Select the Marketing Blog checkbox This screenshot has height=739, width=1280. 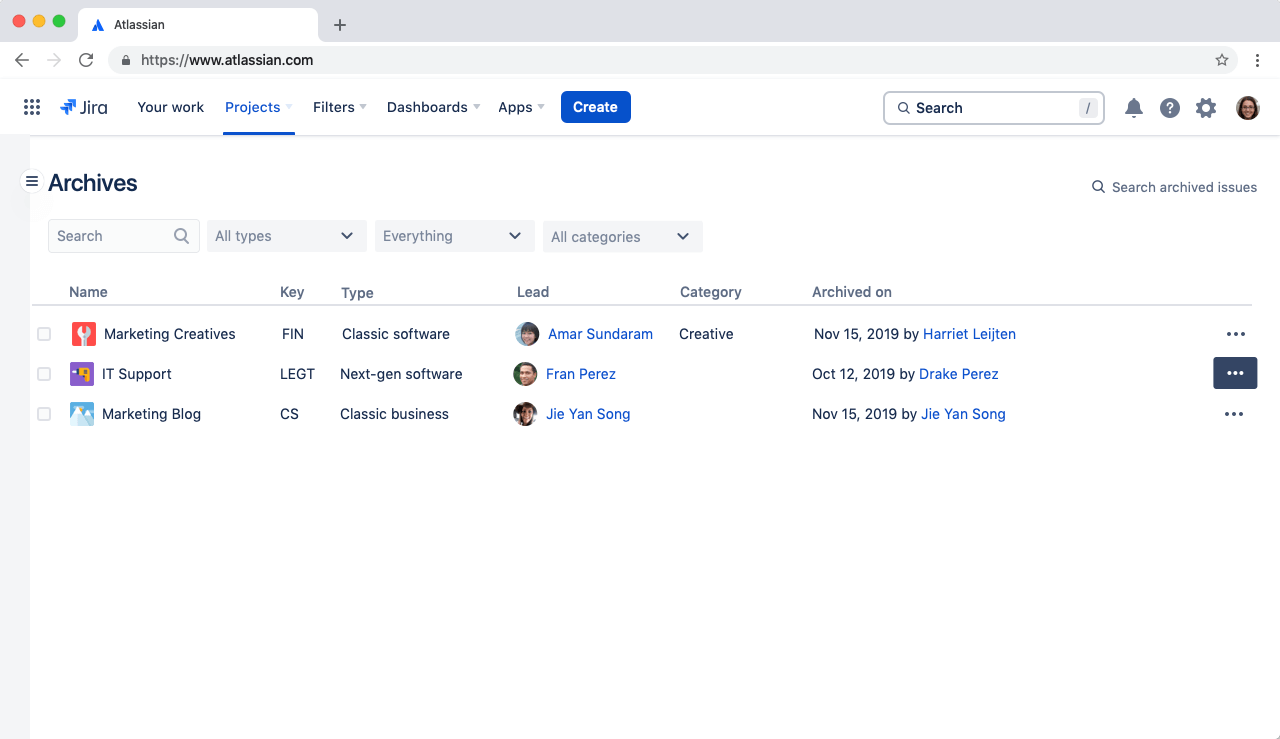pos(43,413)
